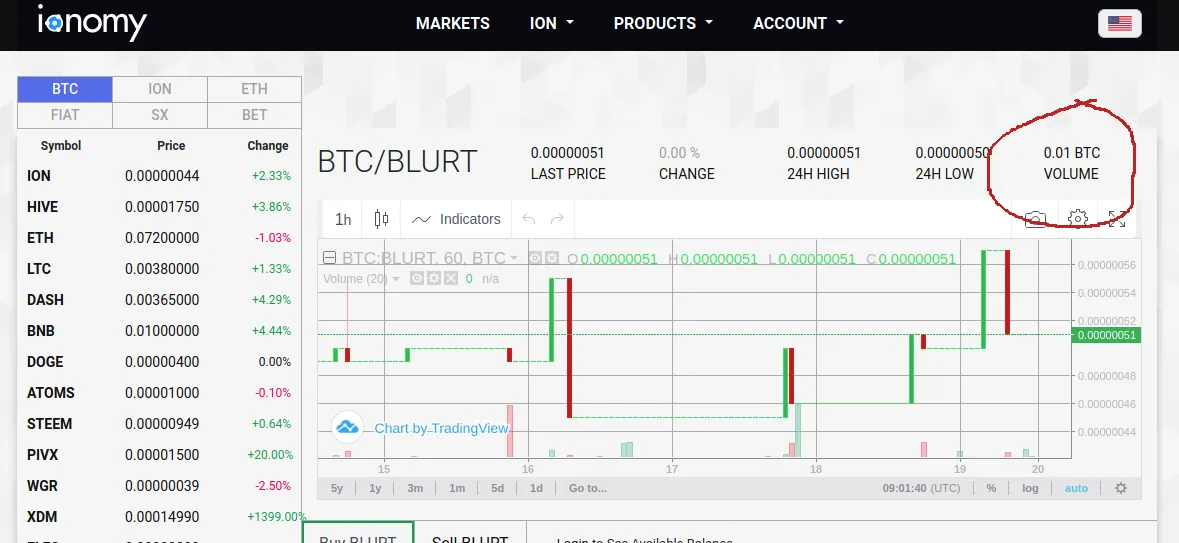Click the 0.00000051 current price label
1179x543 pixels.
pos(1109,335)
